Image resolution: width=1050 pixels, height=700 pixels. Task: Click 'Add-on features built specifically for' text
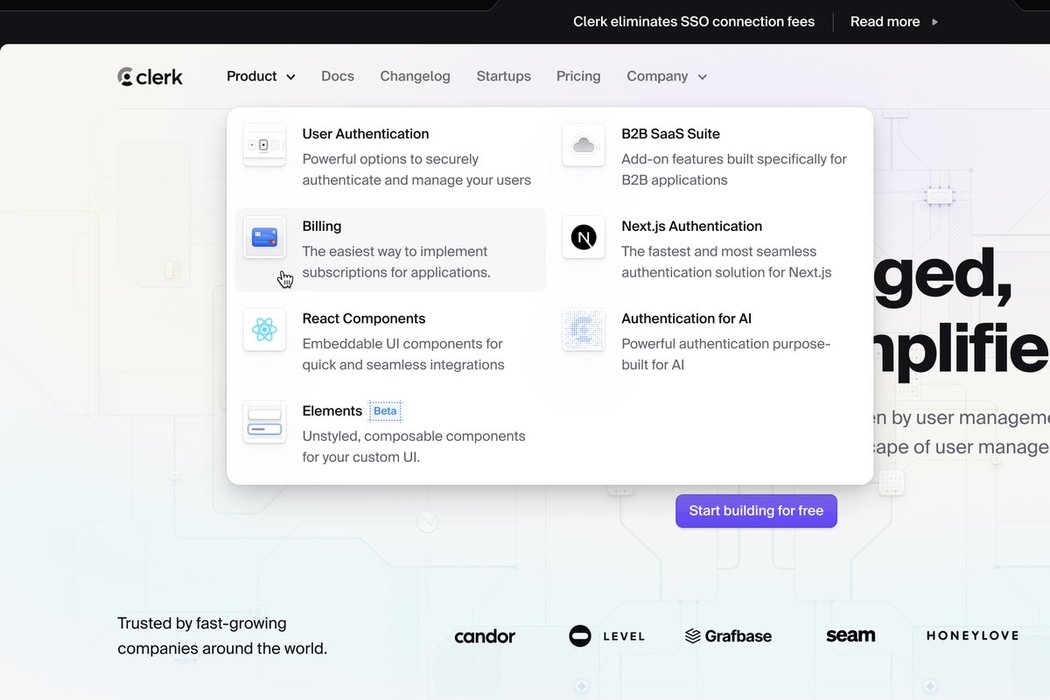pos(734,159)
